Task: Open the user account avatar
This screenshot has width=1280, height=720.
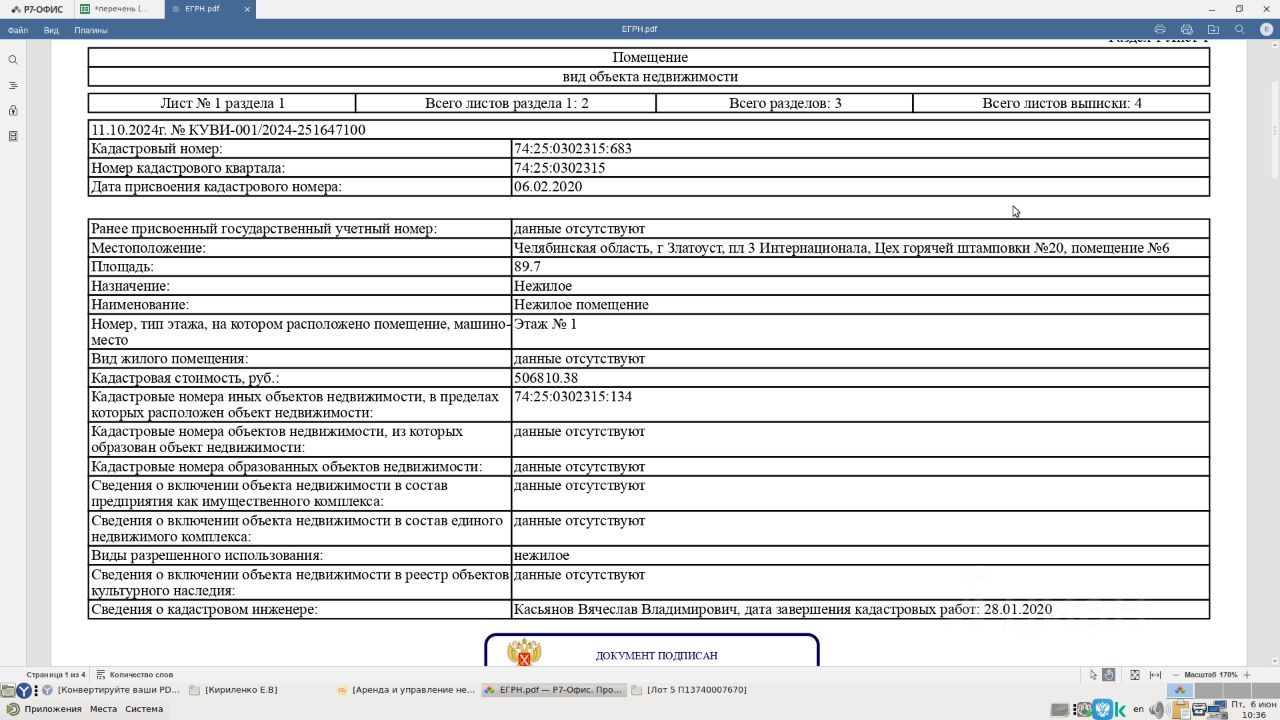Action: [x=1266, y=30]
